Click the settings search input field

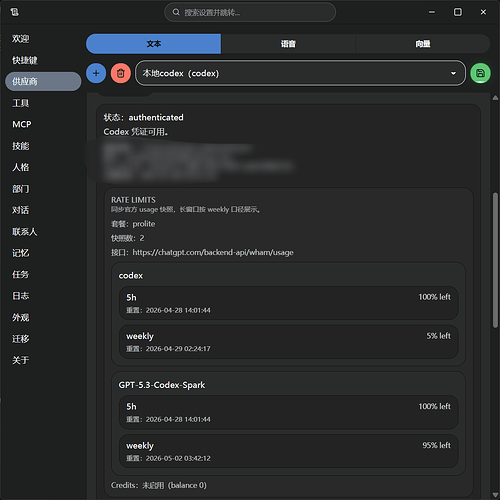pyautogui.click(x=250, y=12)
